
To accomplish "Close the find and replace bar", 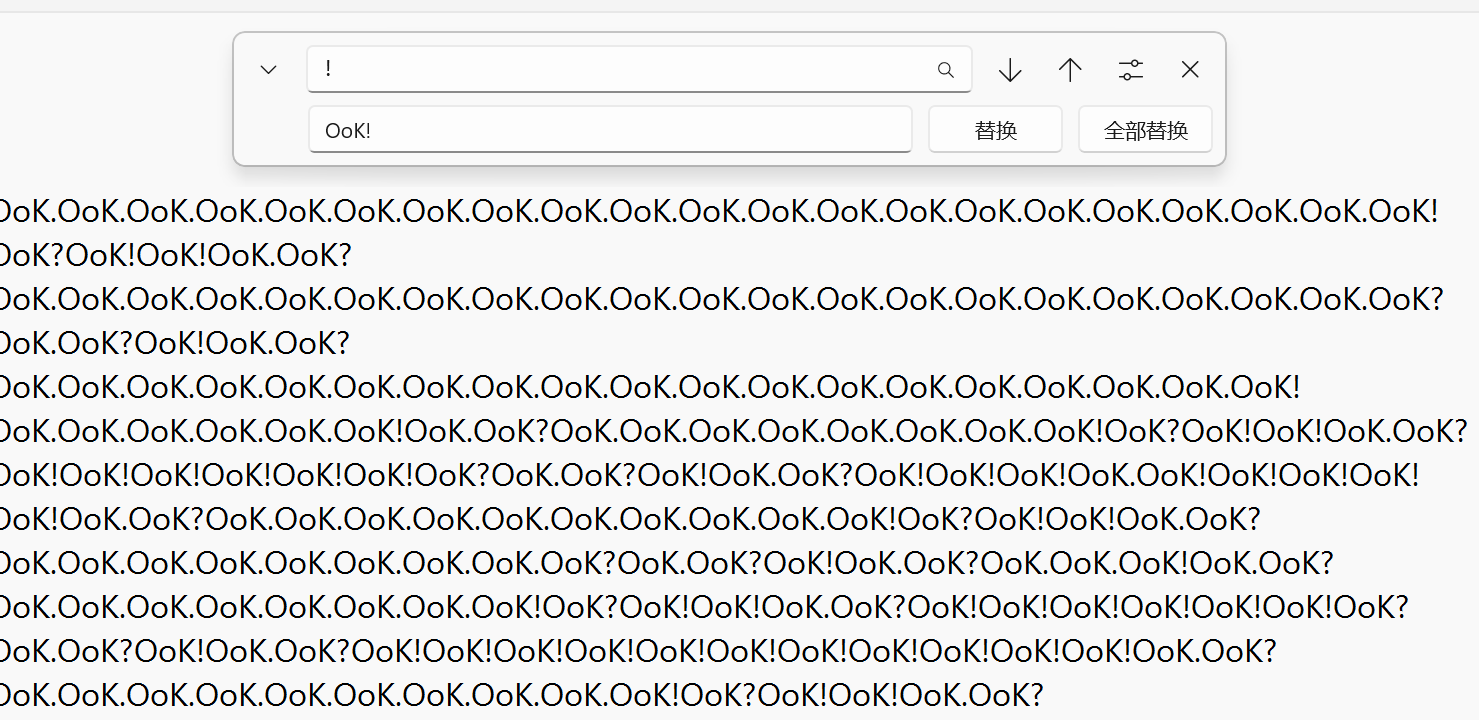I will coord(1190,70).
